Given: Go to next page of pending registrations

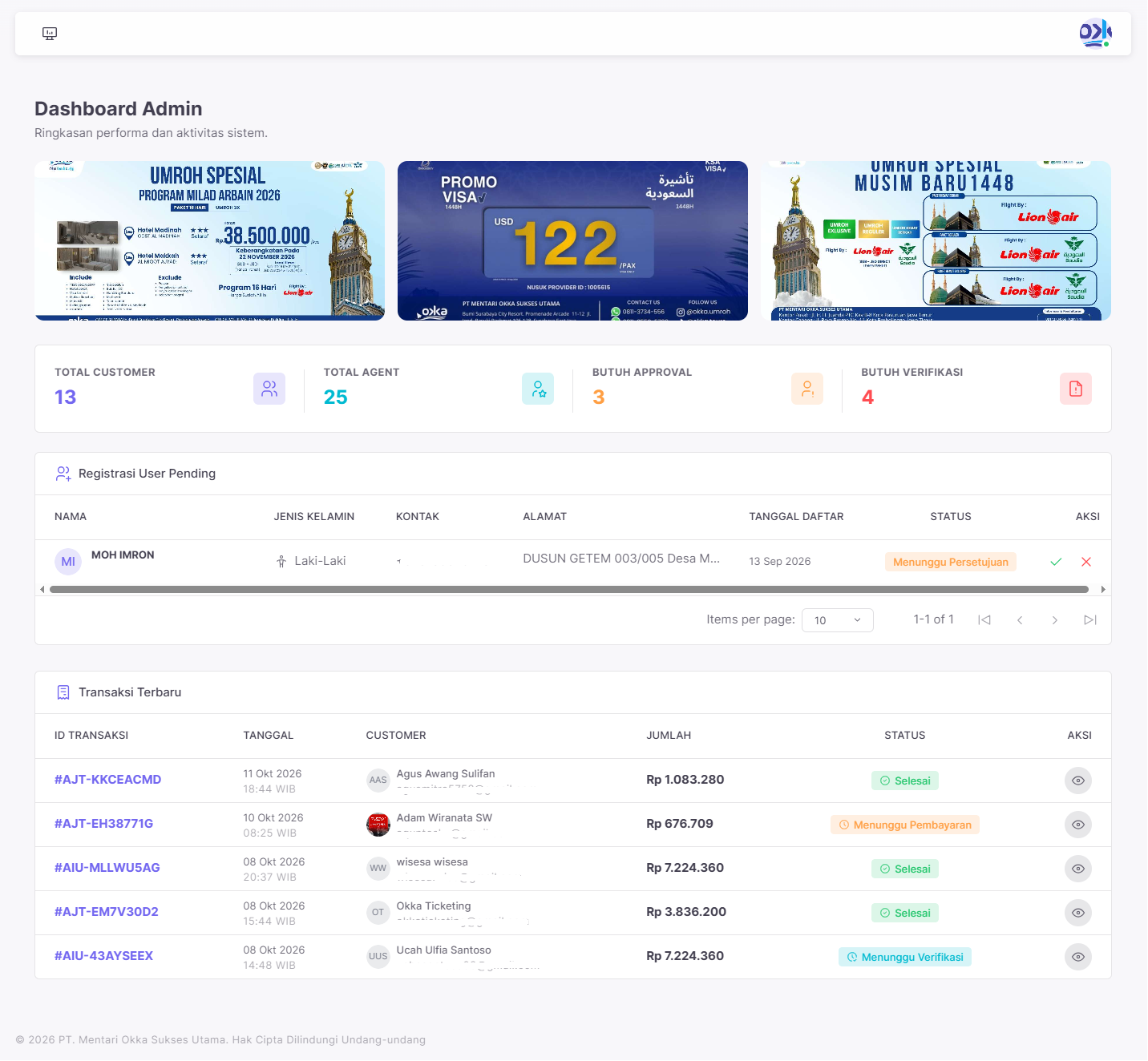Looking at the screenshot, I should [1055, 620].
